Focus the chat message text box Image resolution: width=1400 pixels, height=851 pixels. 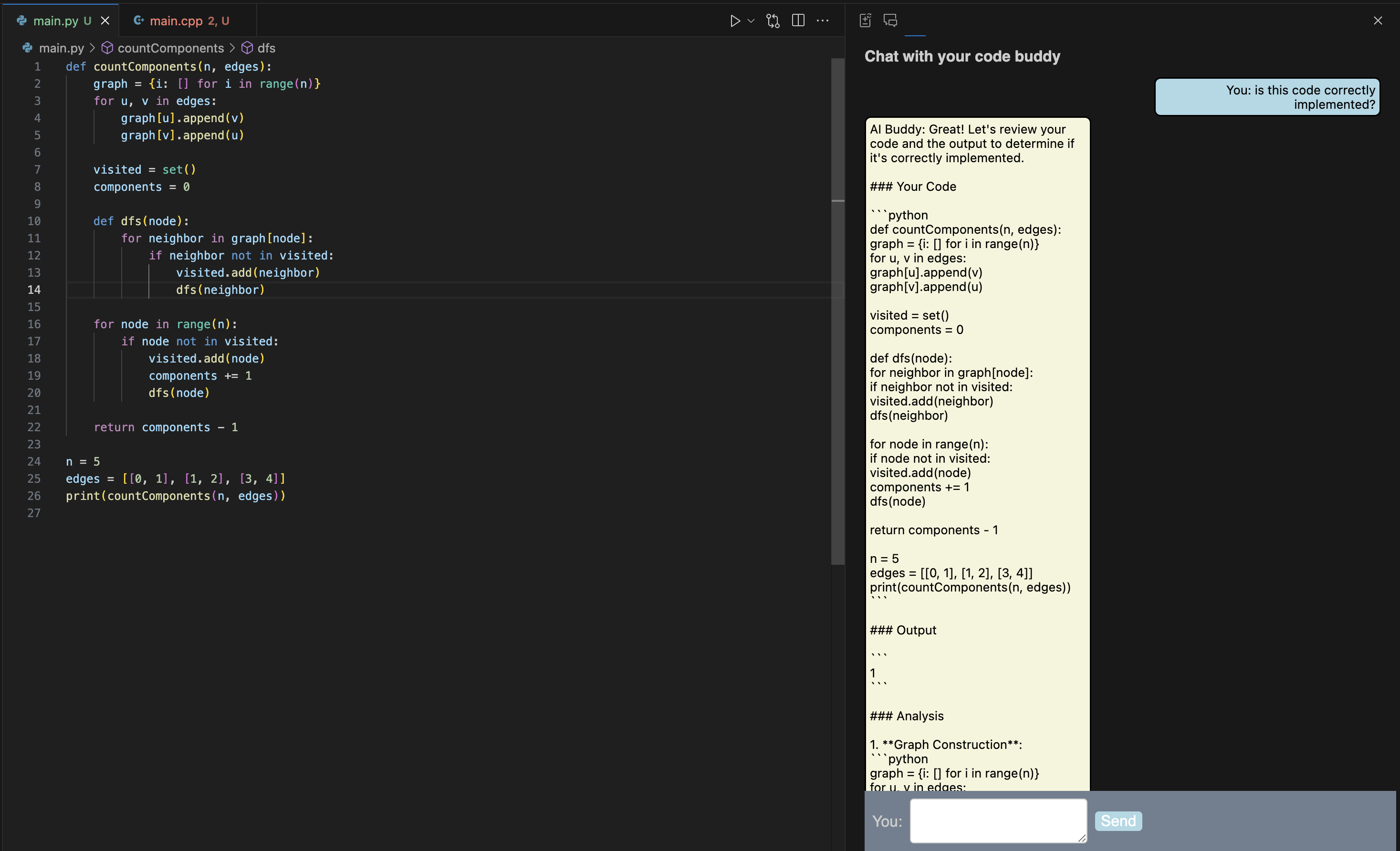click(998, 820)
